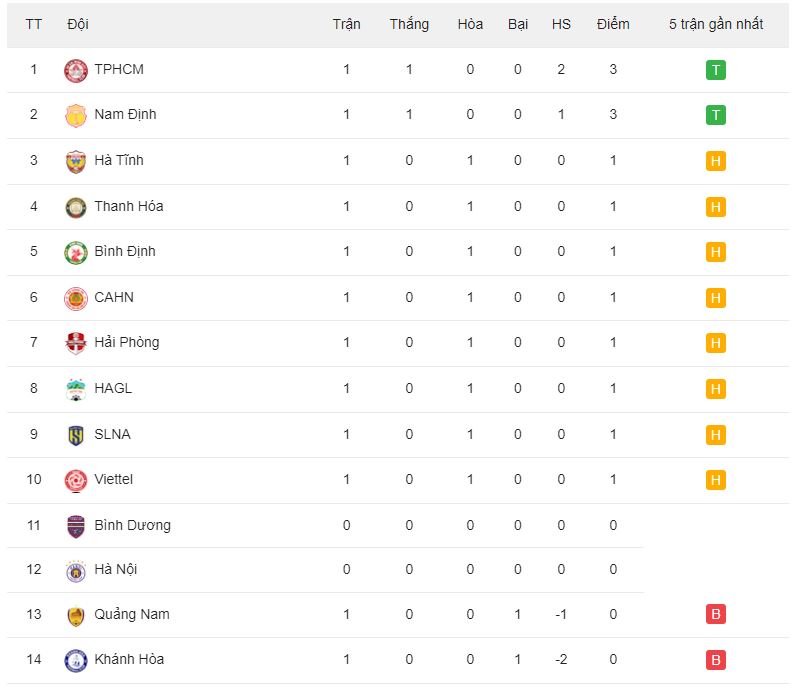This screenshot has height=688, width=795.
Task: Click the TPHCM club logo
Action: 76,70
